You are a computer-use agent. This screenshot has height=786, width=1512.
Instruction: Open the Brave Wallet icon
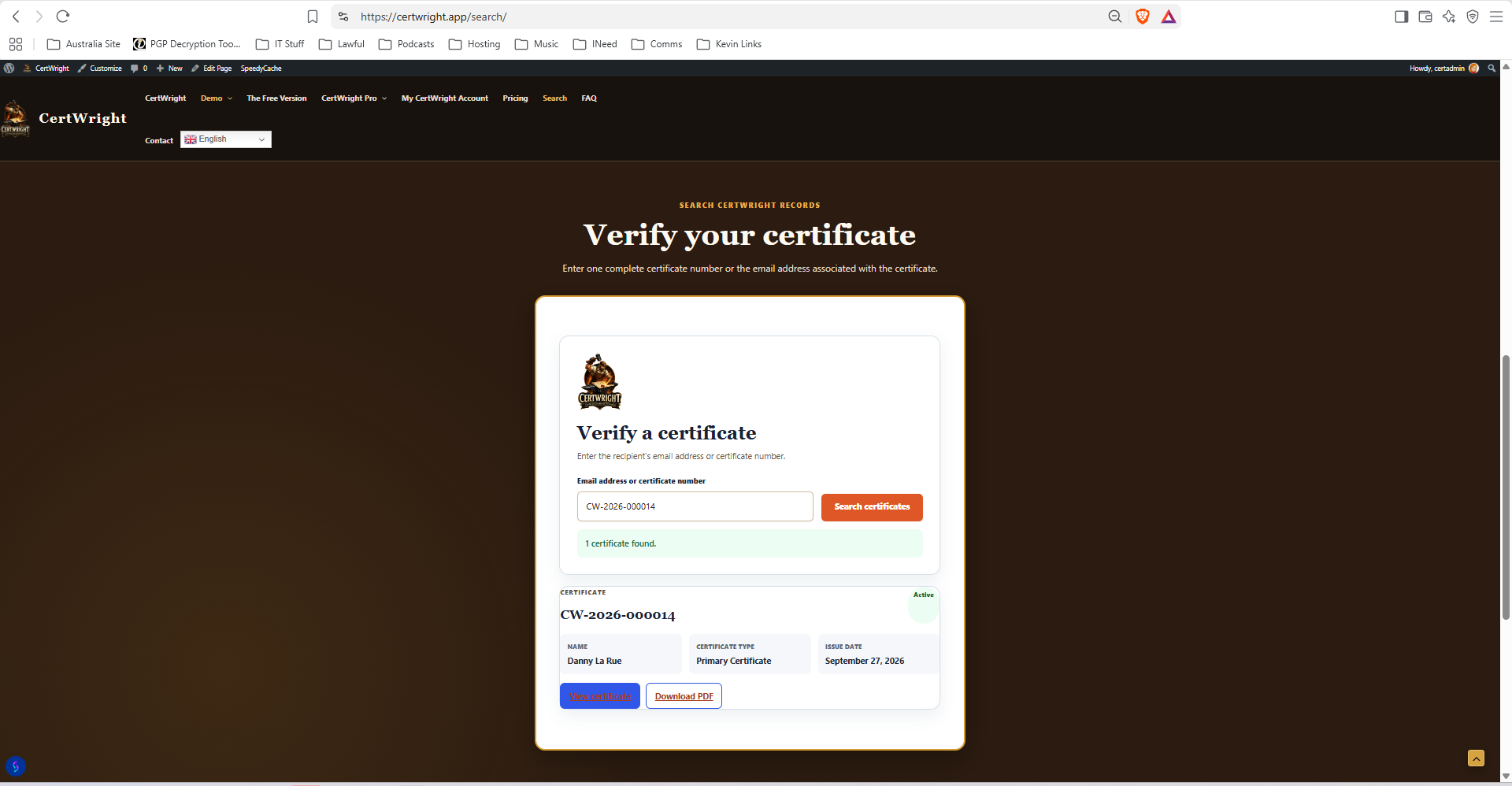(x=1425, y=17)
